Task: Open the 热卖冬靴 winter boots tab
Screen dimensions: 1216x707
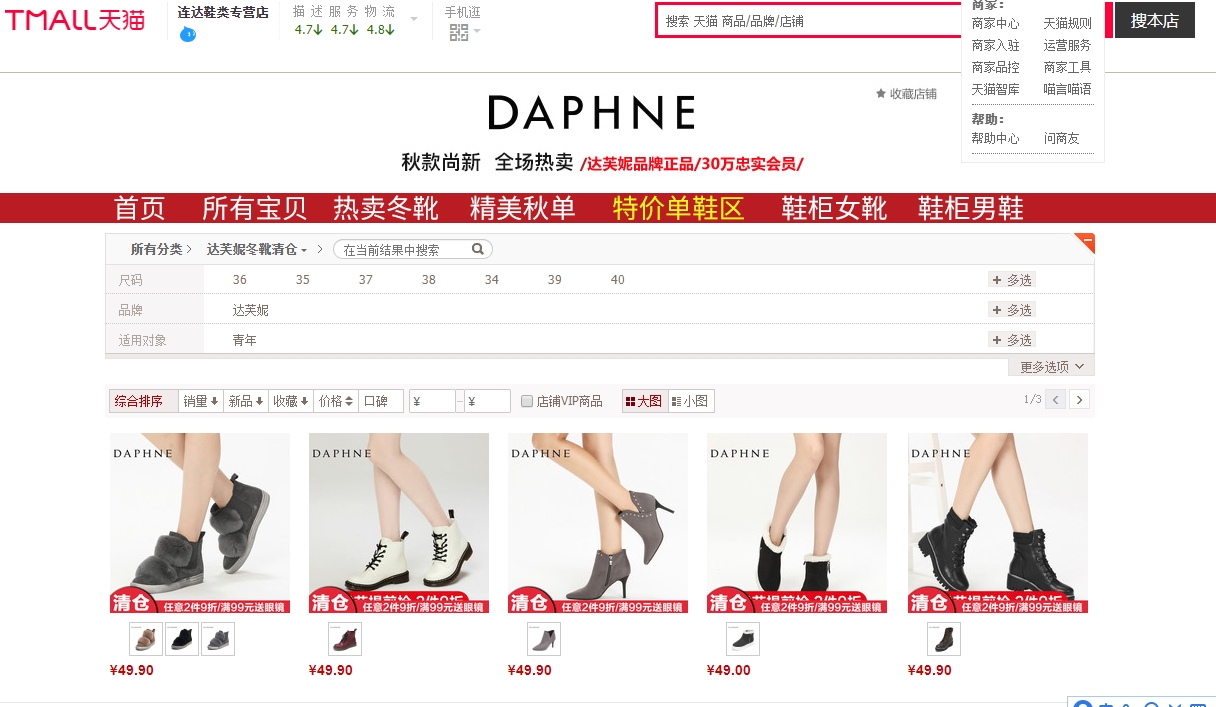Action: click(386, 208)
